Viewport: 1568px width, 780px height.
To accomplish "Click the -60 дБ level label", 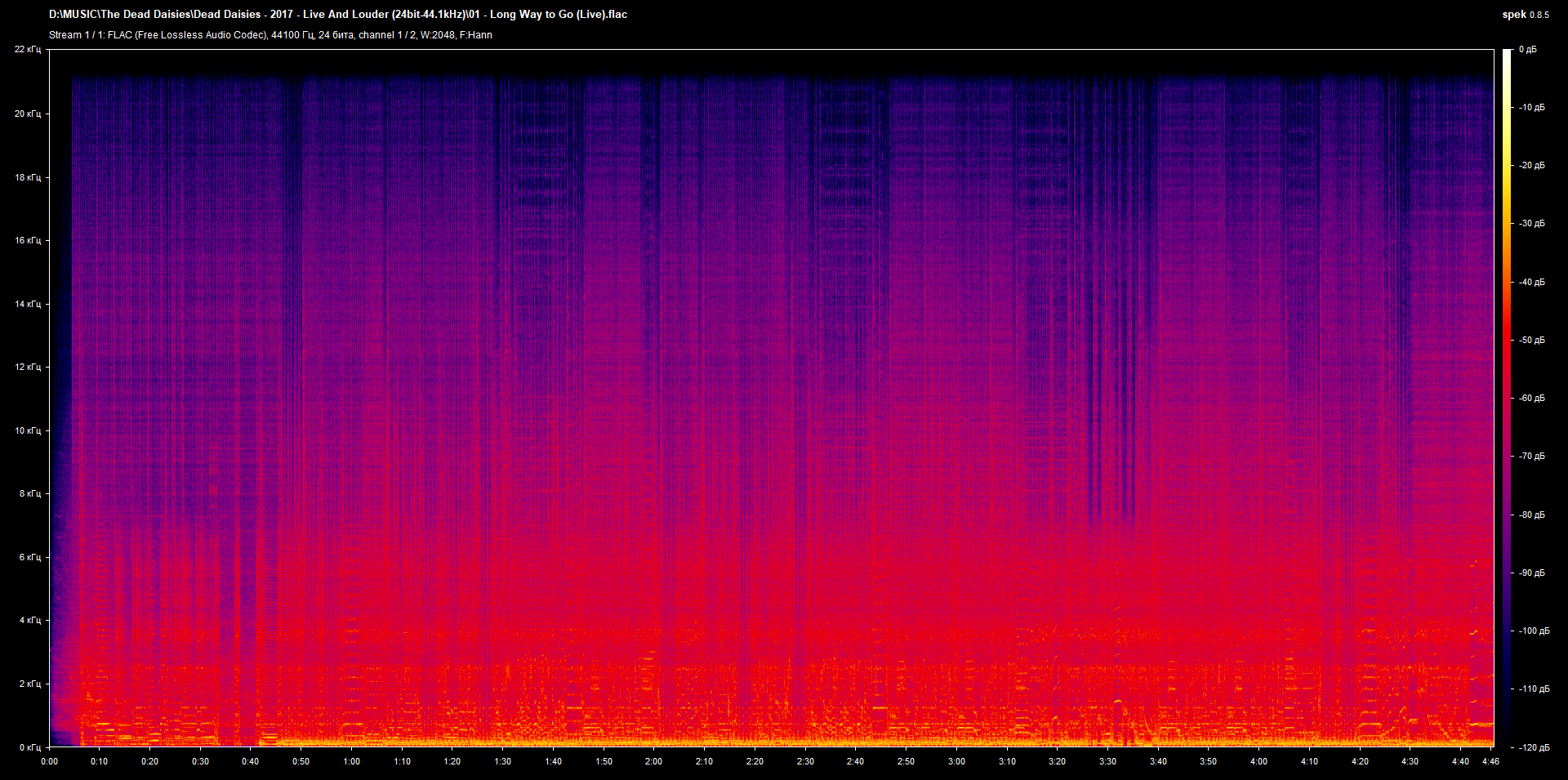I will click(1530, 399).
